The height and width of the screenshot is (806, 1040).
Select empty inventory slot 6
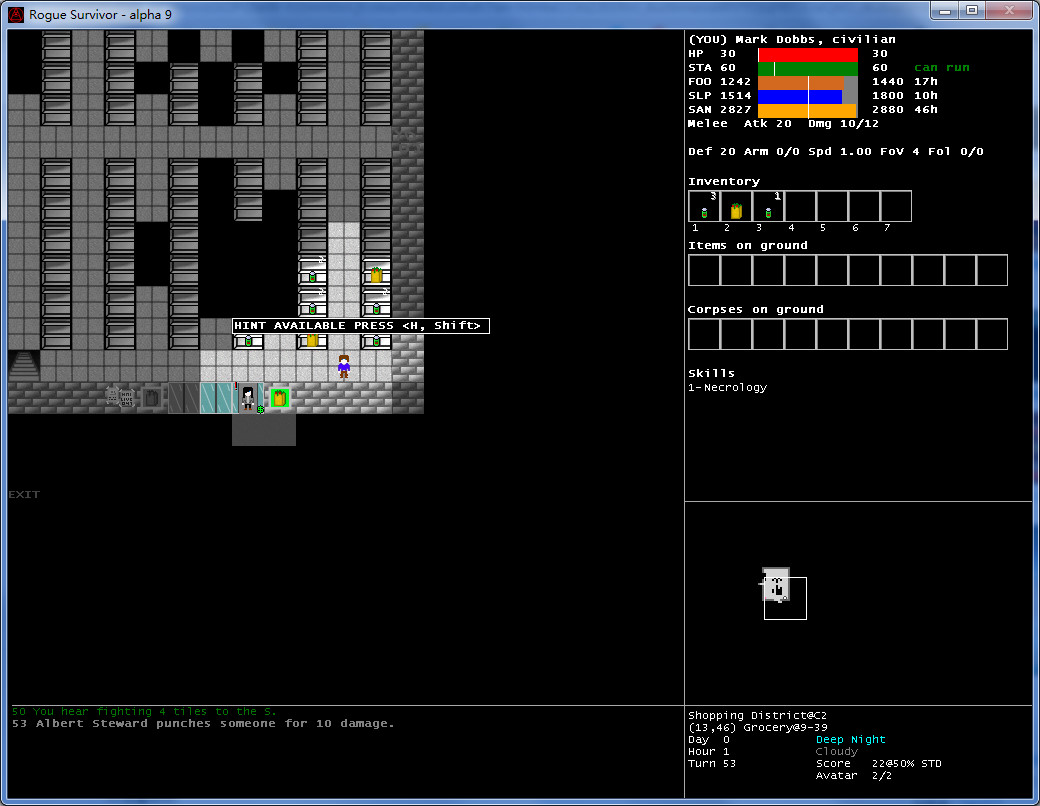click(x=864, y=206)
